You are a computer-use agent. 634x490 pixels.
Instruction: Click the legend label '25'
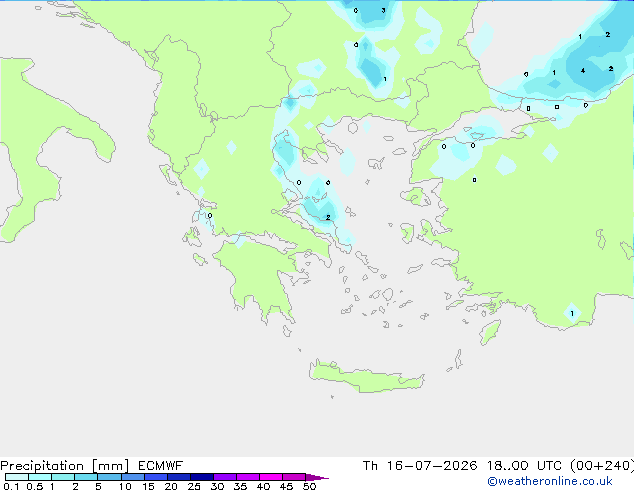(194, 486)
